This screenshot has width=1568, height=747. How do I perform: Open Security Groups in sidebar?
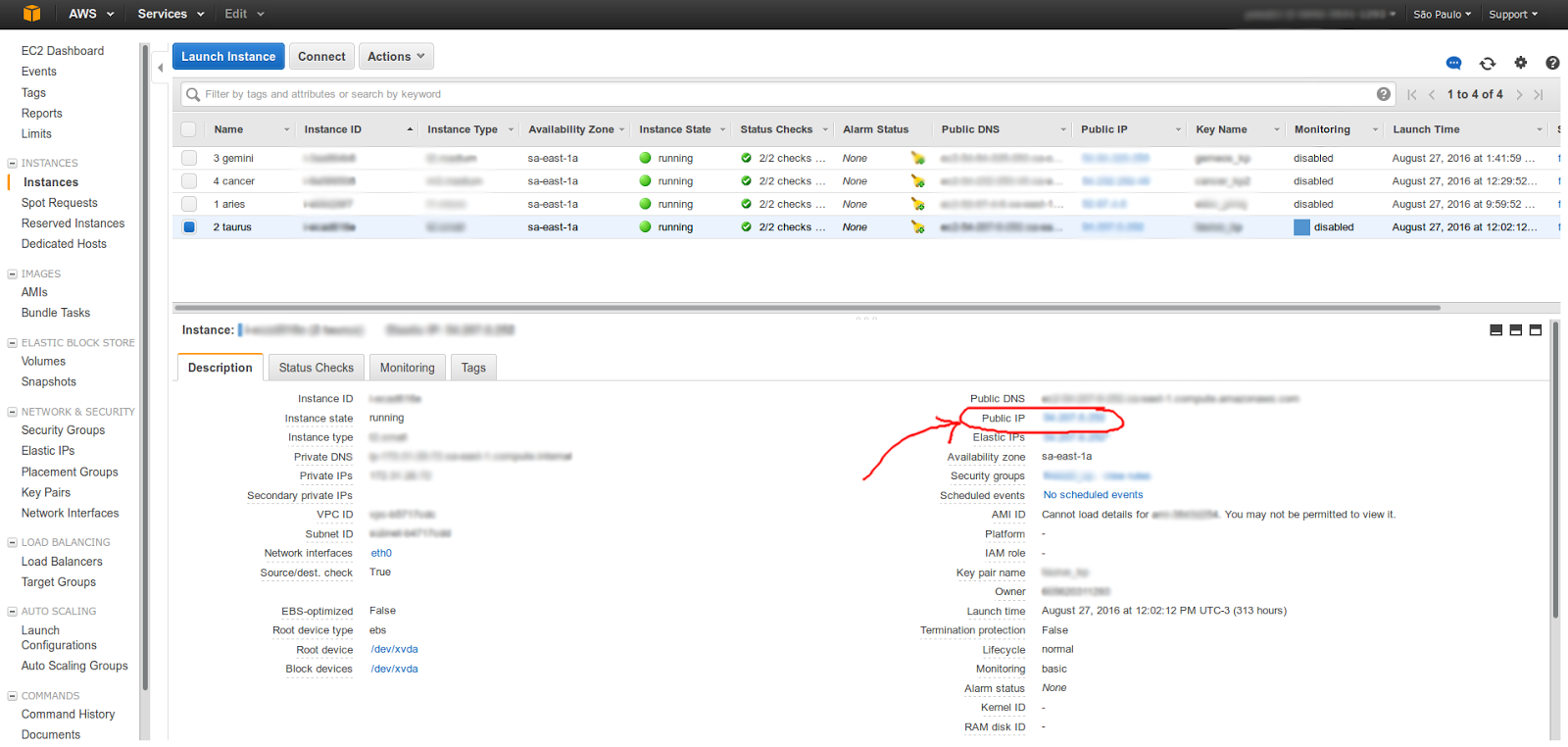tap(63, 430)
